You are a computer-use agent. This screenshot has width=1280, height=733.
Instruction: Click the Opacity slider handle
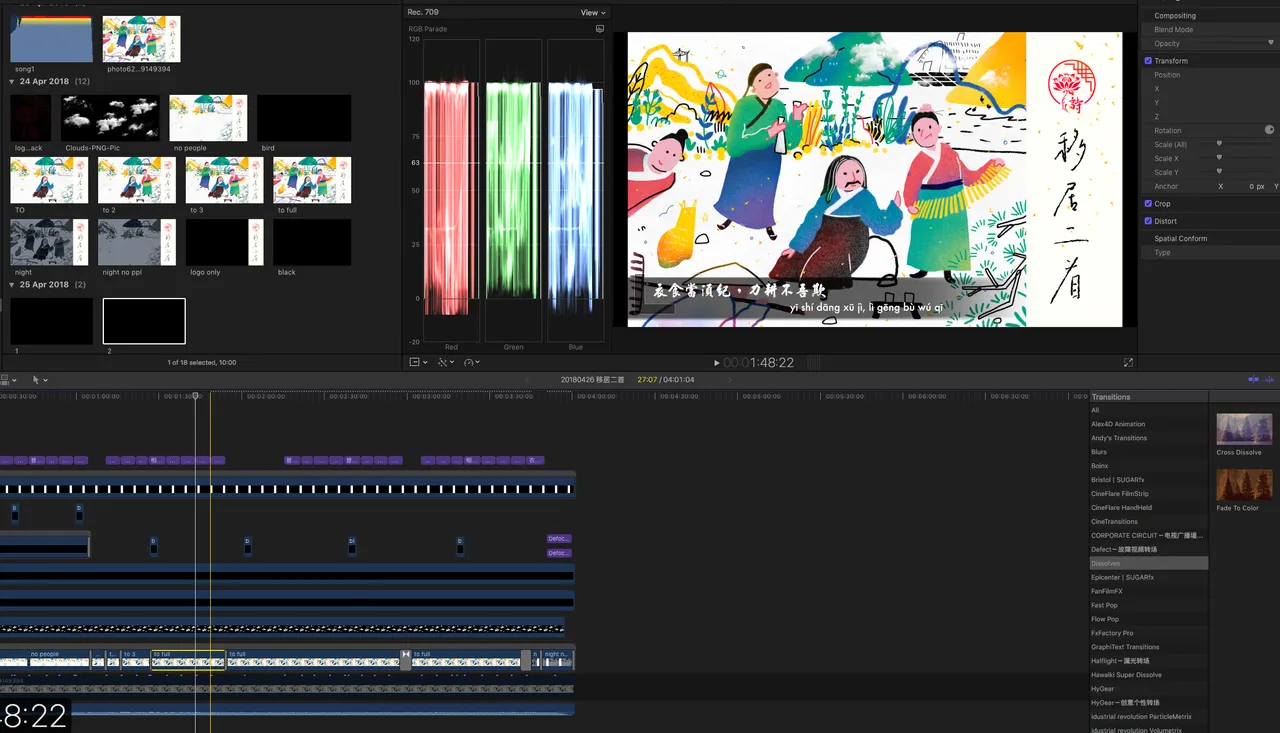click(x=1271, y=43)
